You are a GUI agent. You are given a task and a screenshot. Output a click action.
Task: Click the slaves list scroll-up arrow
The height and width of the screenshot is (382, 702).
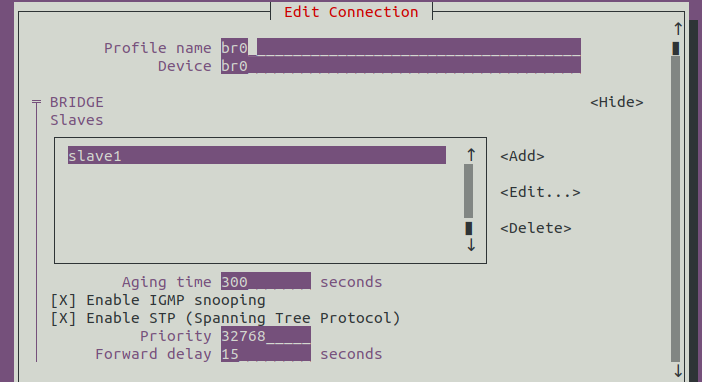click(x=471, y=155)
